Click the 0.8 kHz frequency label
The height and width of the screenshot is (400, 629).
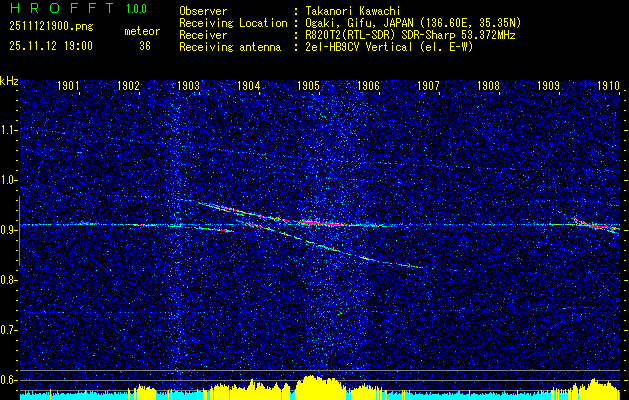click(x=8, y=280)
